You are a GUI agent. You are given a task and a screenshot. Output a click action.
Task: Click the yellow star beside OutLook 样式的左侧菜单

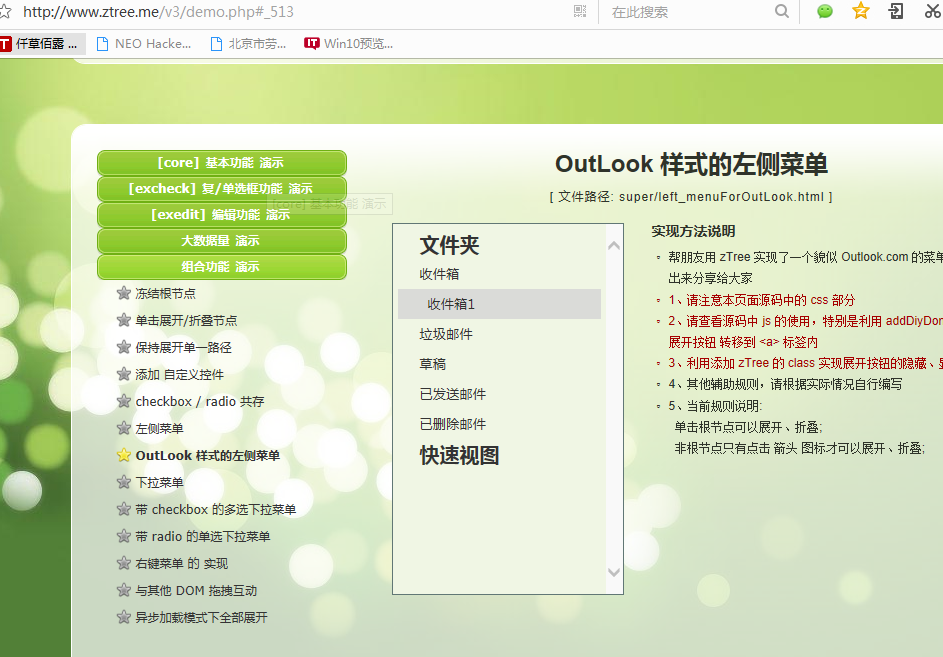(124, 455)
